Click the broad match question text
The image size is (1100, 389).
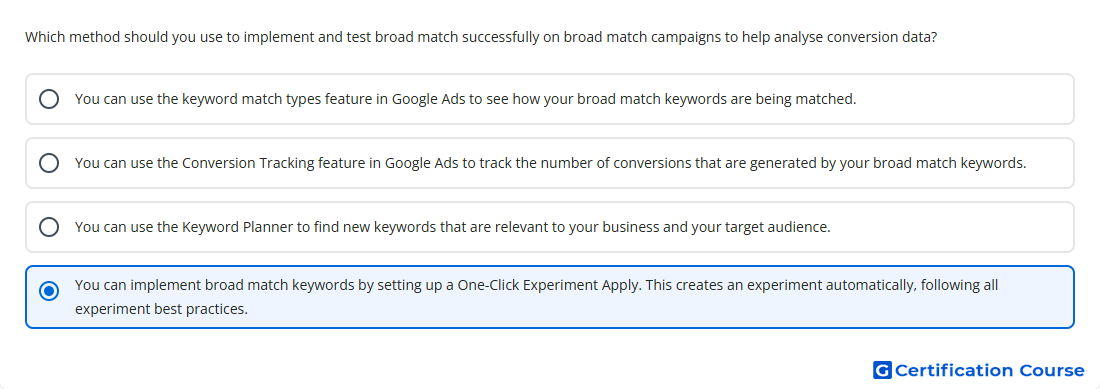tap(481, 36)
